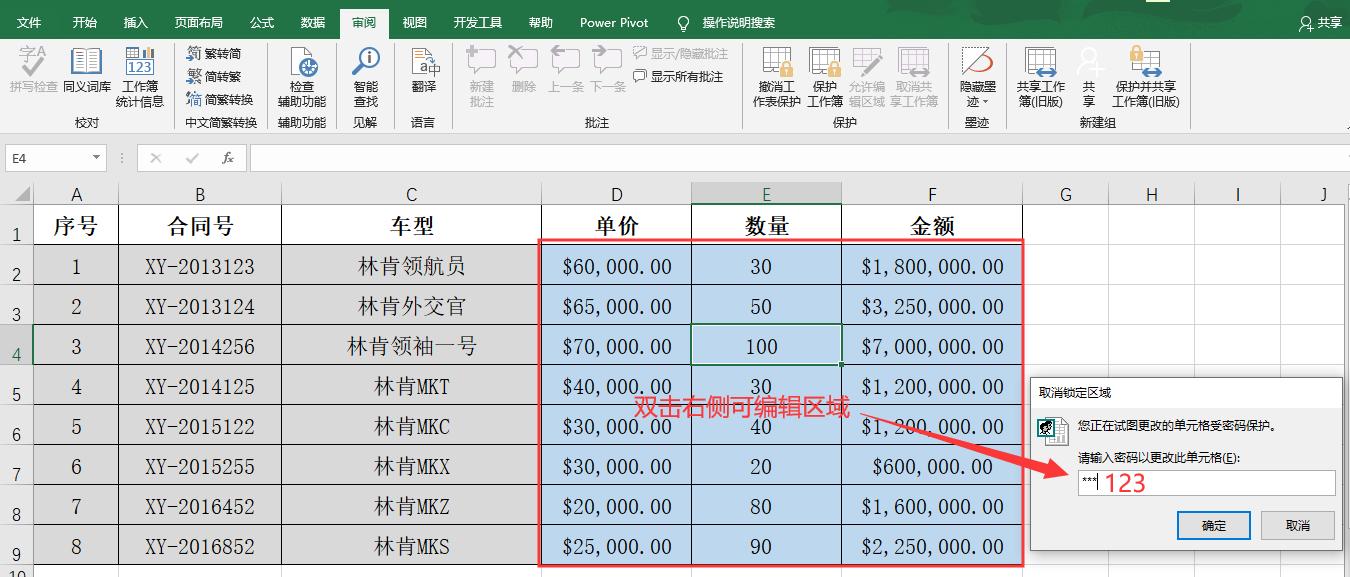Image resolution: width=1350 pixels, height=577 pixels.
Task: Switch to the 开发工具 ribbon tab
Action: click(478, 22)
